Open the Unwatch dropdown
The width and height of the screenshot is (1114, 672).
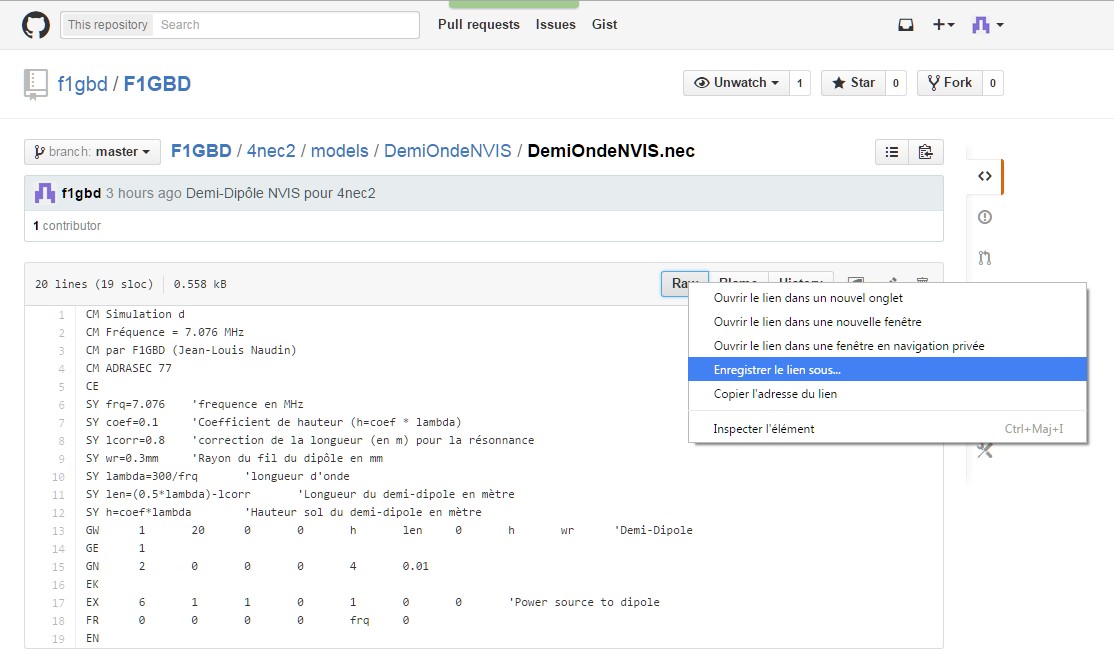736,83
